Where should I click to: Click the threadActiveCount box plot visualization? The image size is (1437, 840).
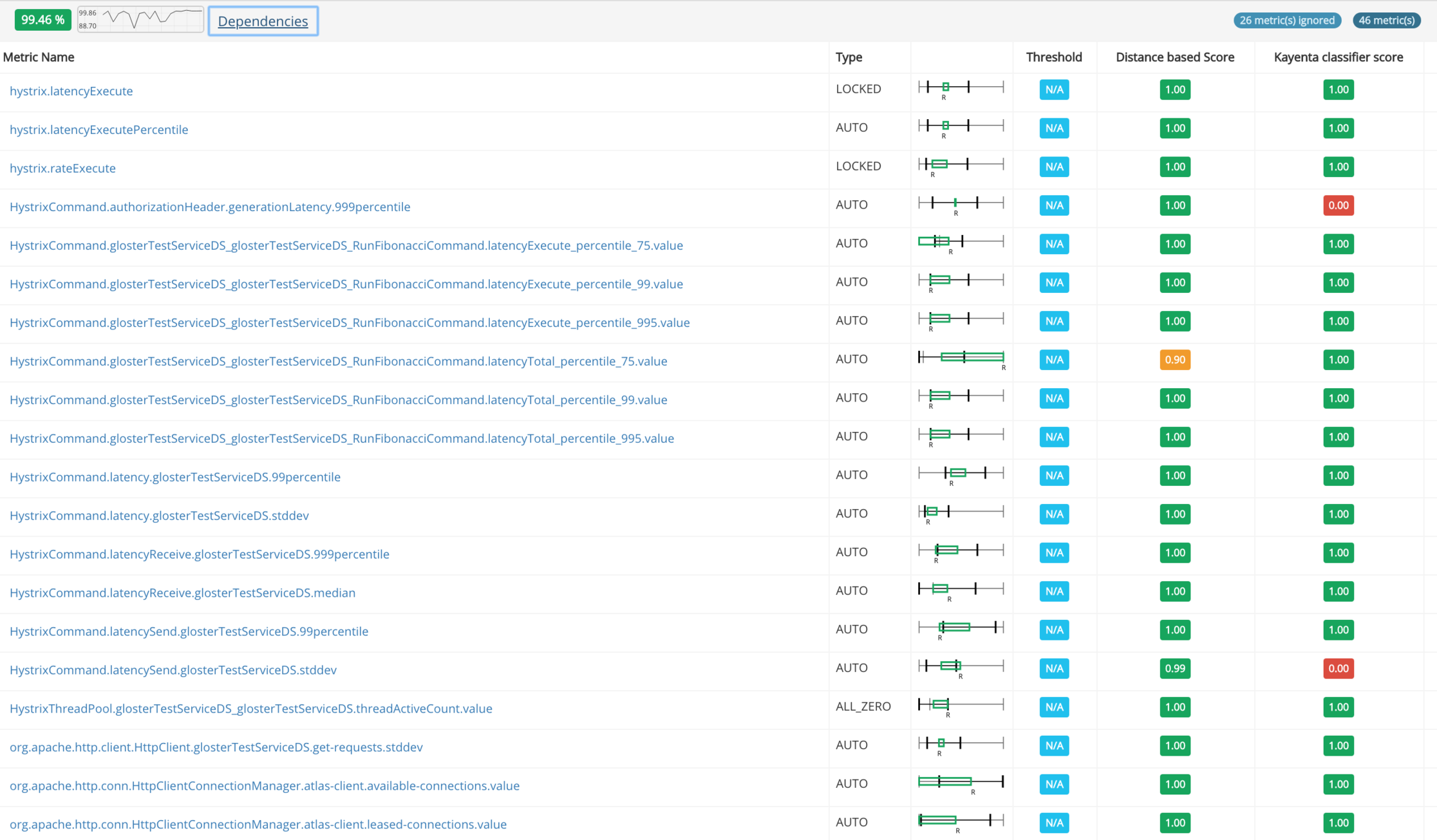coord(961,706)
